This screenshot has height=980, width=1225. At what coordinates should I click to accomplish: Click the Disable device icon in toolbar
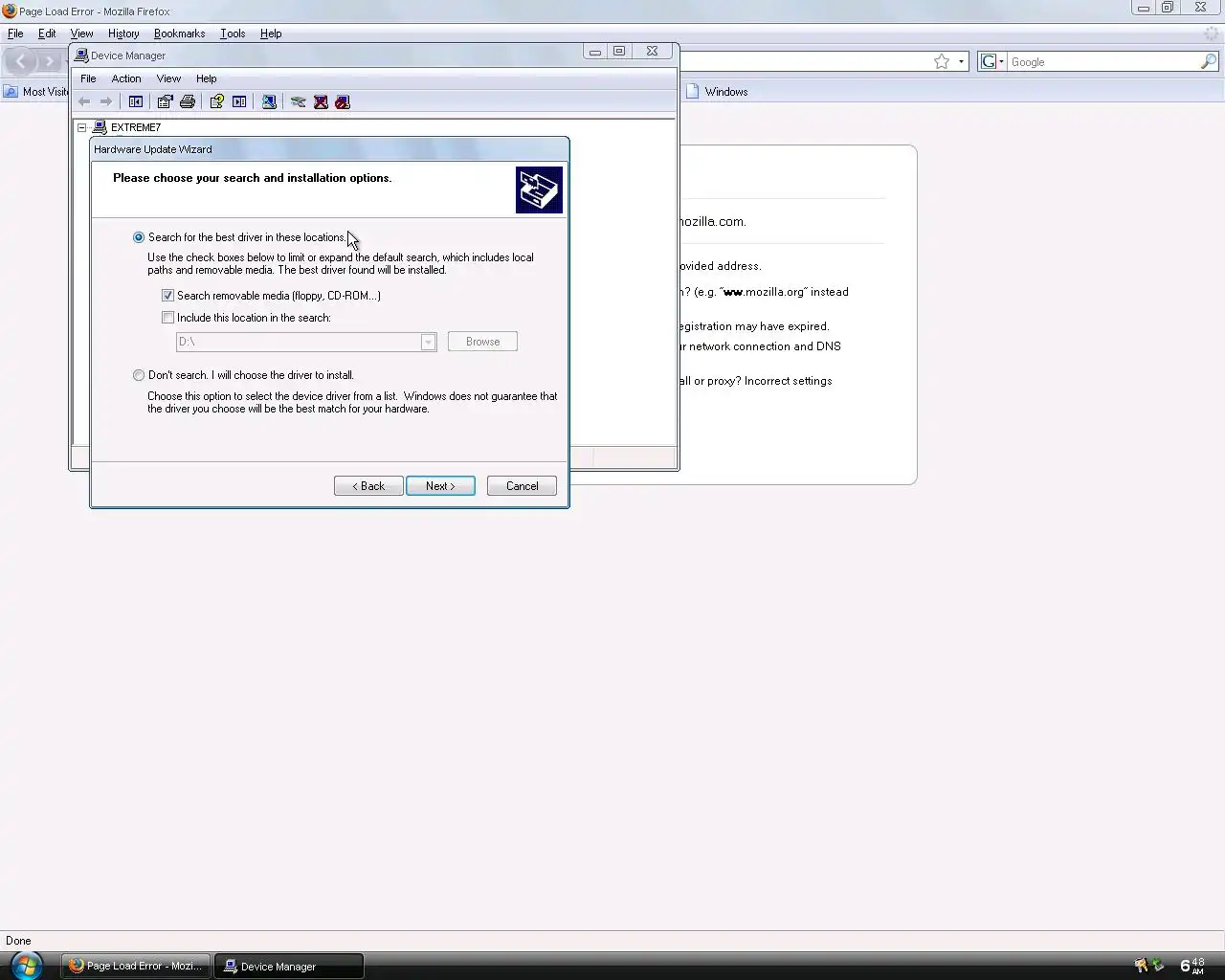[343, 101]
